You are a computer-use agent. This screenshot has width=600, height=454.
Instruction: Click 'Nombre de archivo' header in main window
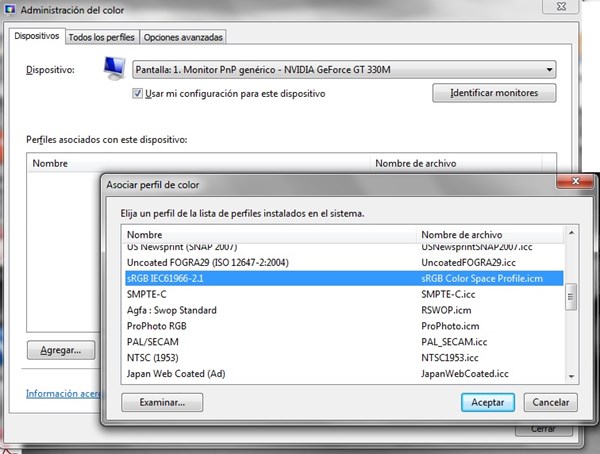[456, 163]
